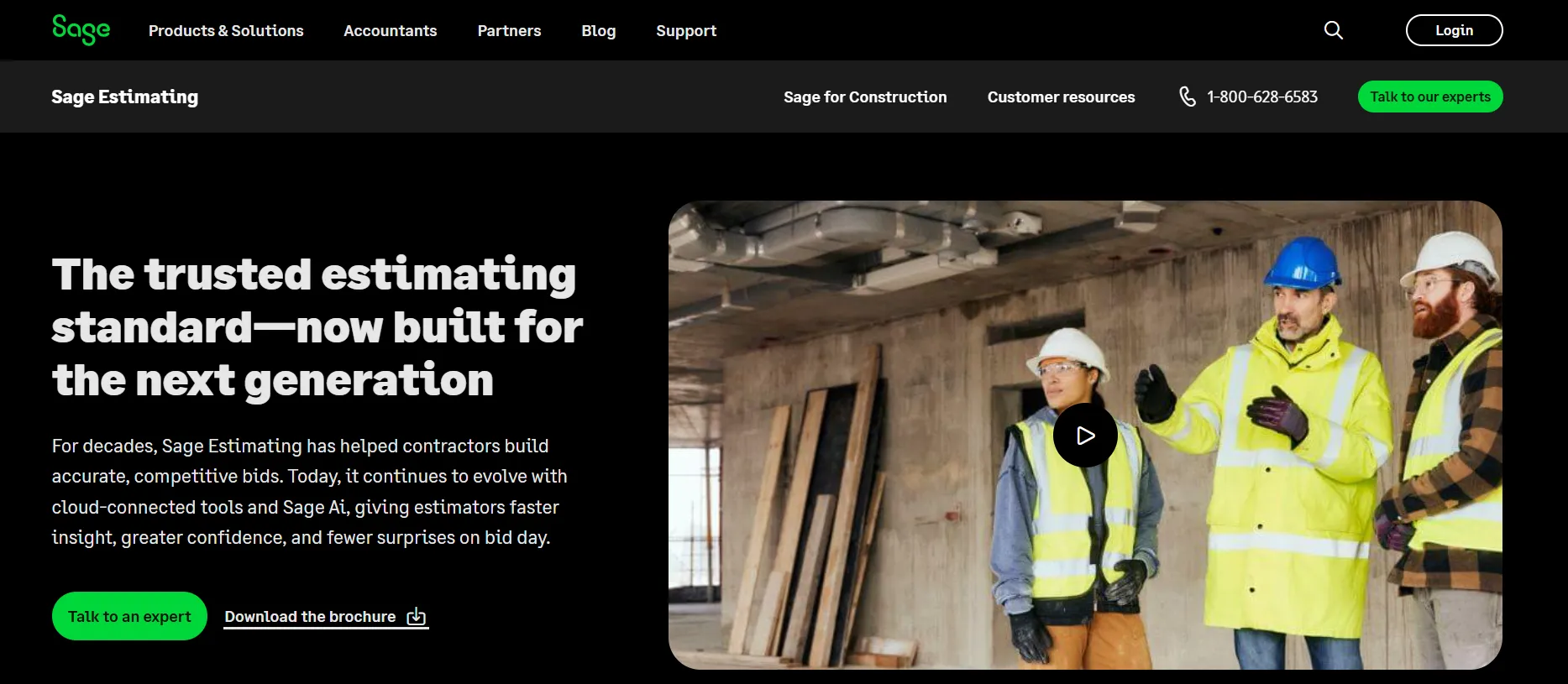Screen dimensions: 1568x684
Task: Click the 'For decades, Sage Estimating' paragraph
Action: point(309,492)
